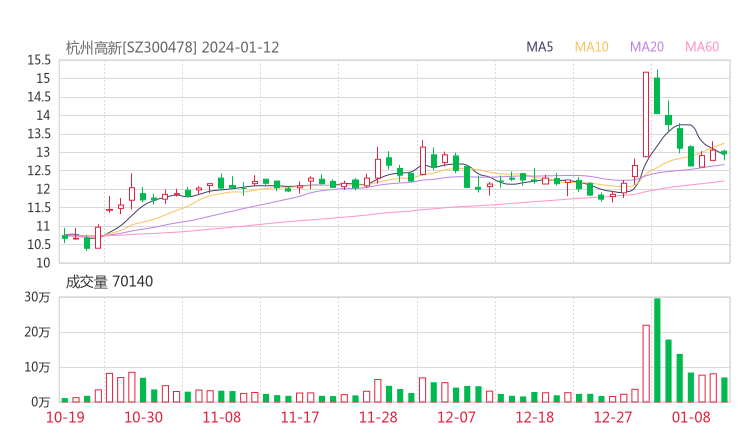Click the 12-07 date axis label
Viewport: 740px width, 440px height.
click(x=456, y=417)
